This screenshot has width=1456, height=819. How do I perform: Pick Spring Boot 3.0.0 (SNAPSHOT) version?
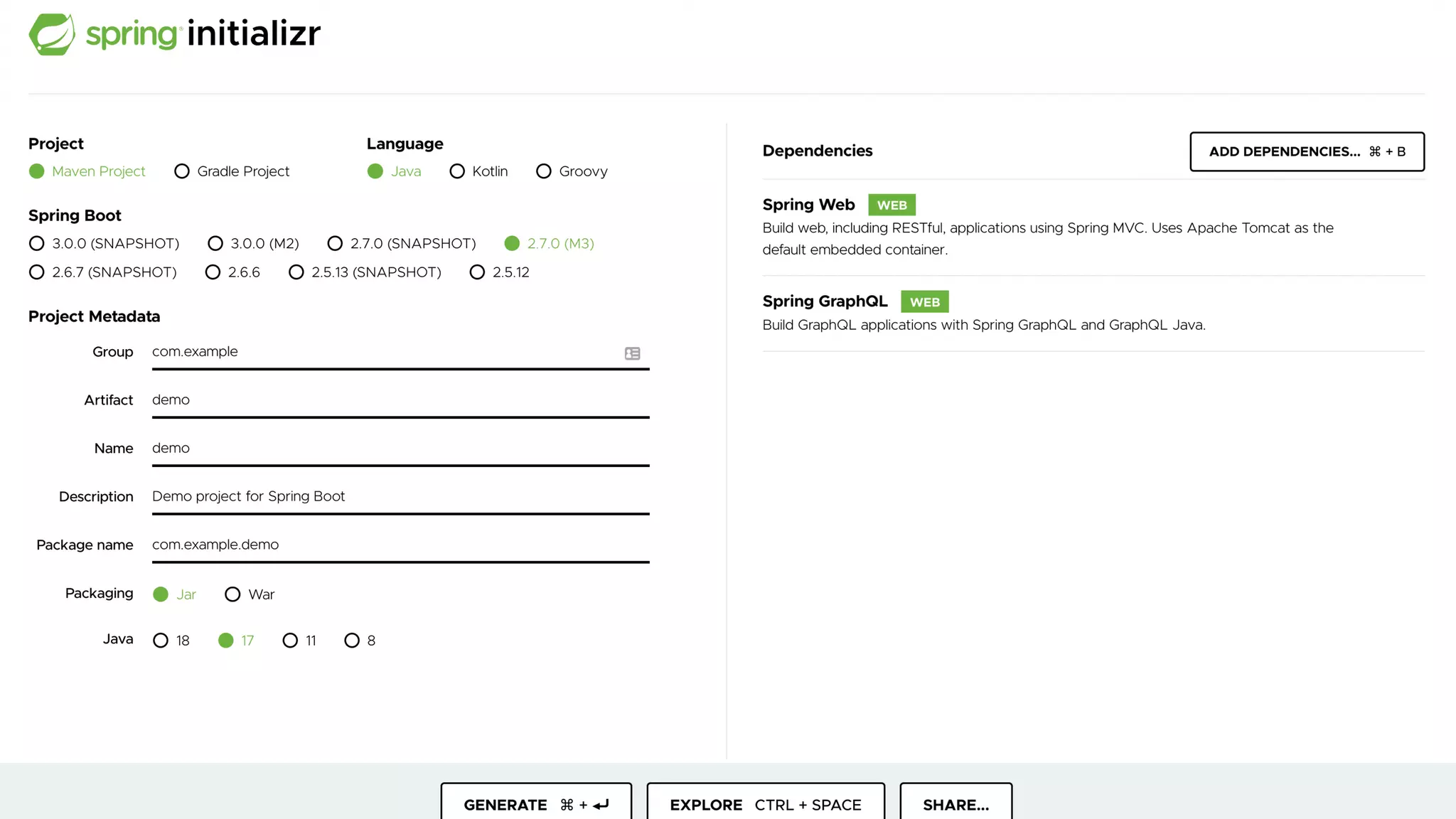(37, 244)
